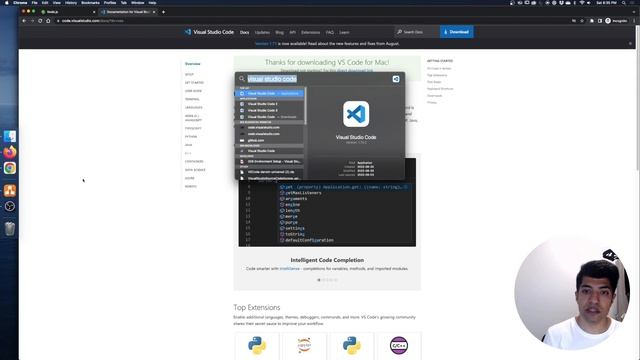Expand the Python sidebar section
This screenshot has width=640, height=360.
(x=191, y=137)
